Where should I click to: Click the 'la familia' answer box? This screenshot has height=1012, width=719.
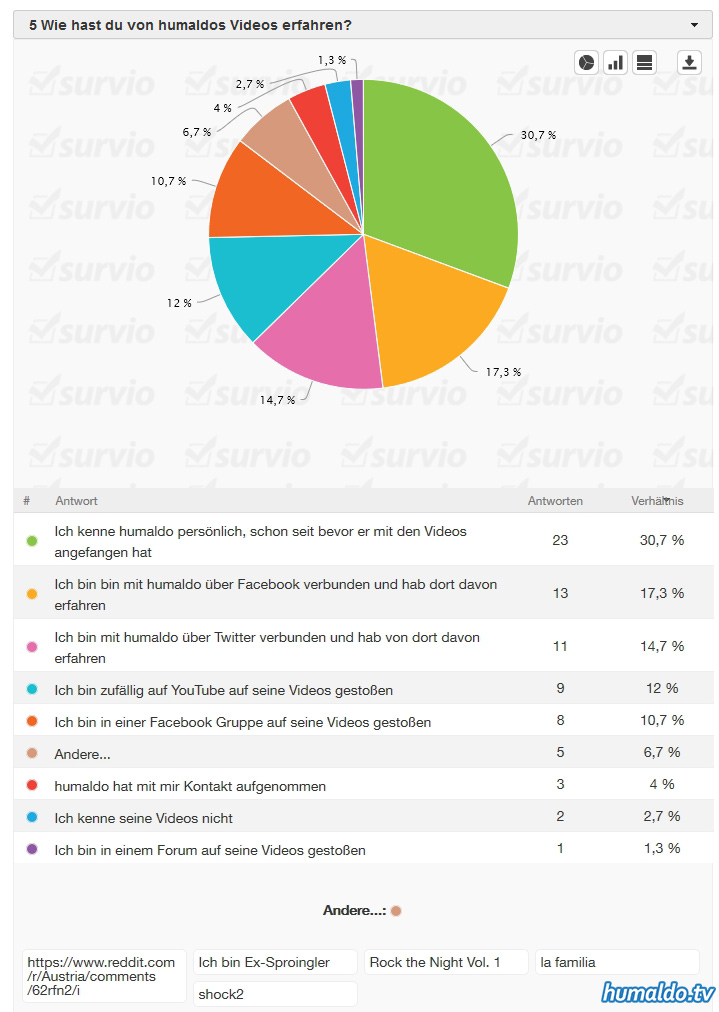click(x=617, y=963)
